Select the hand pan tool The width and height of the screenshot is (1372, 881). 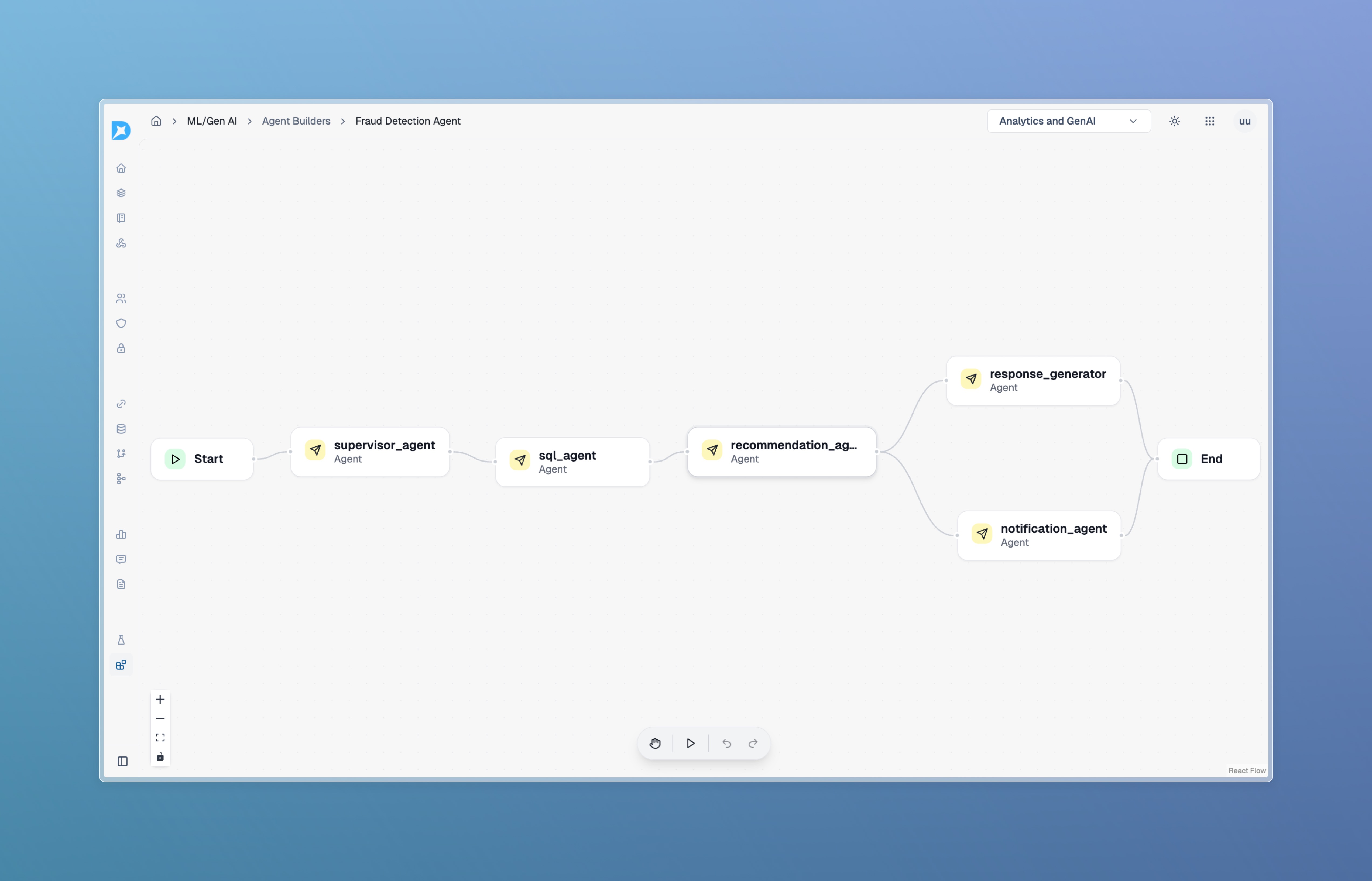(x=655, y=743)
